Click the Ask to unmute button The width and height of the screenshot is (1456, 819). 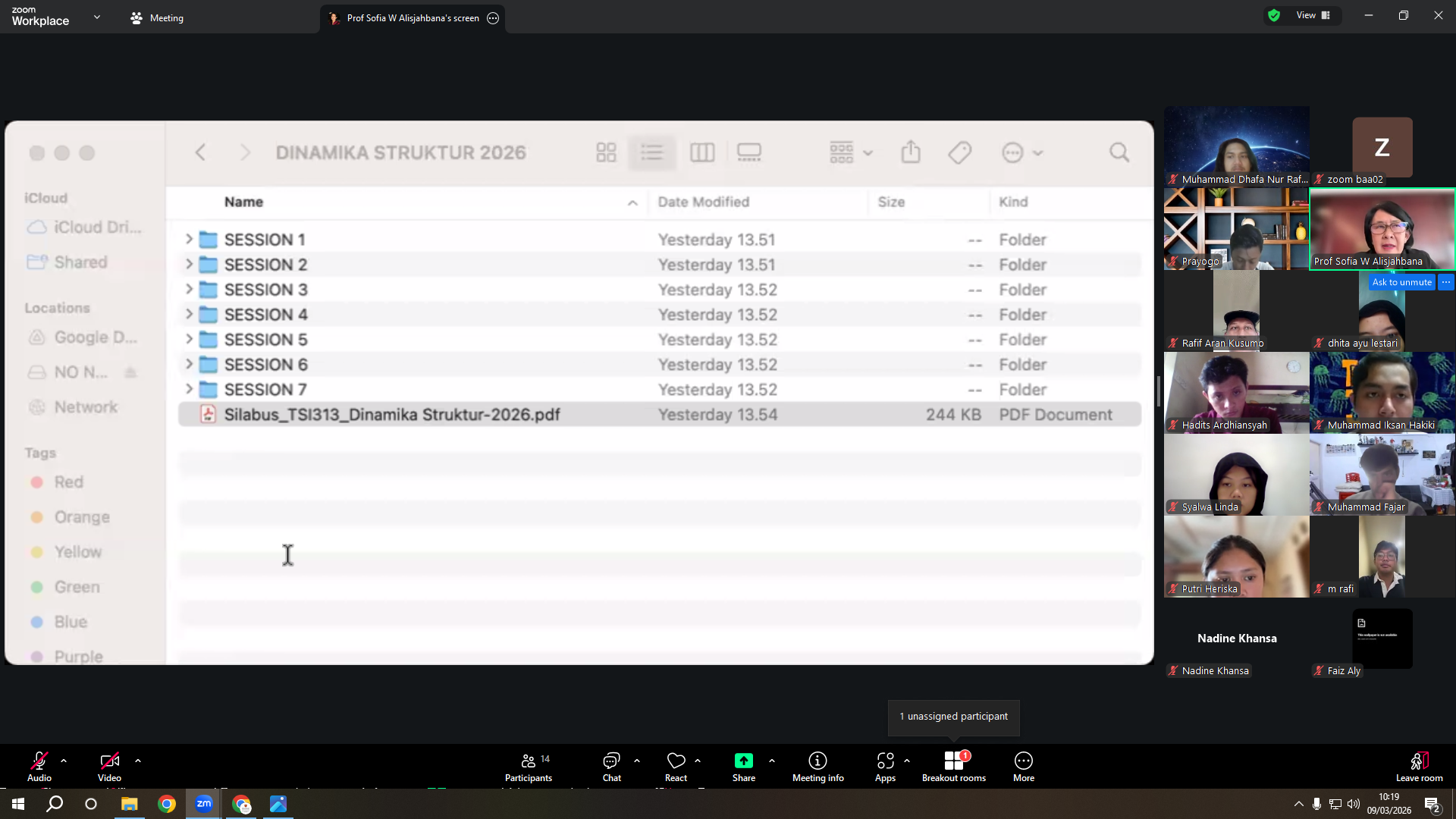click(1401, 282)
